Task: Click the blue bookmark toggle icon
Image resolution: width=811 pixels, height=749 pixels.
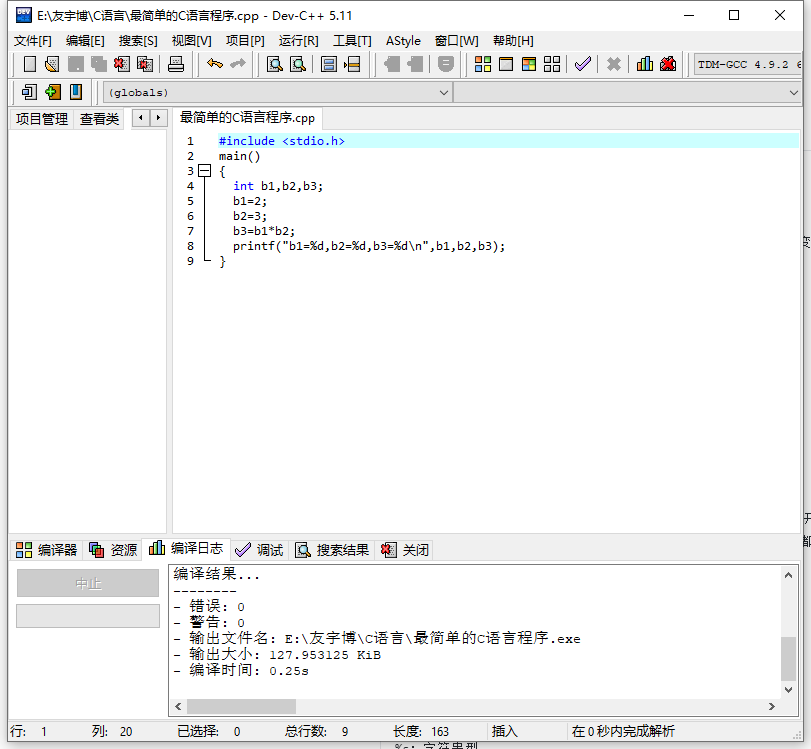Action: tap(76, 92)
